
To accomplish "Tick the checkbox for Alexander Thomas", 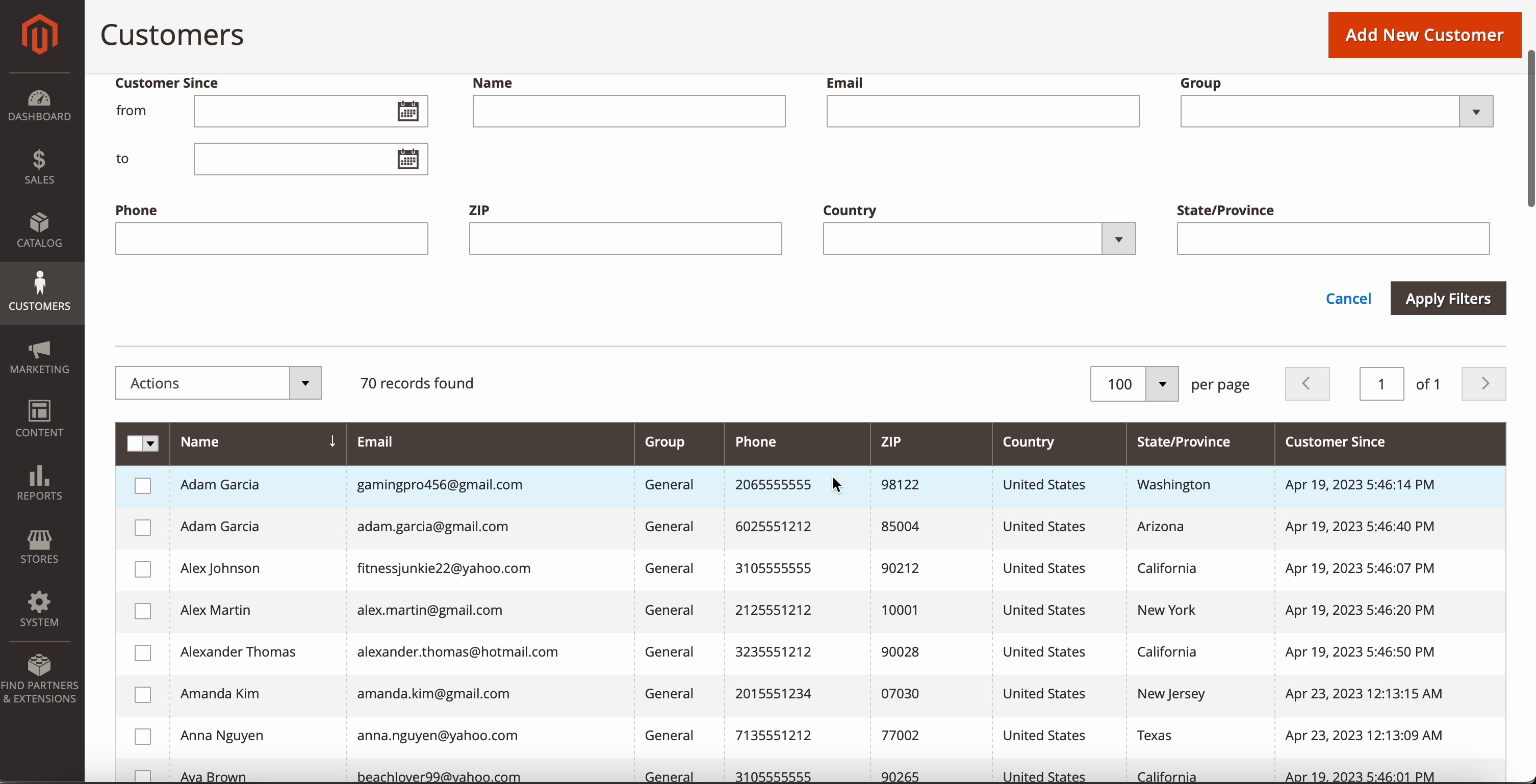I will click(142, 652).
